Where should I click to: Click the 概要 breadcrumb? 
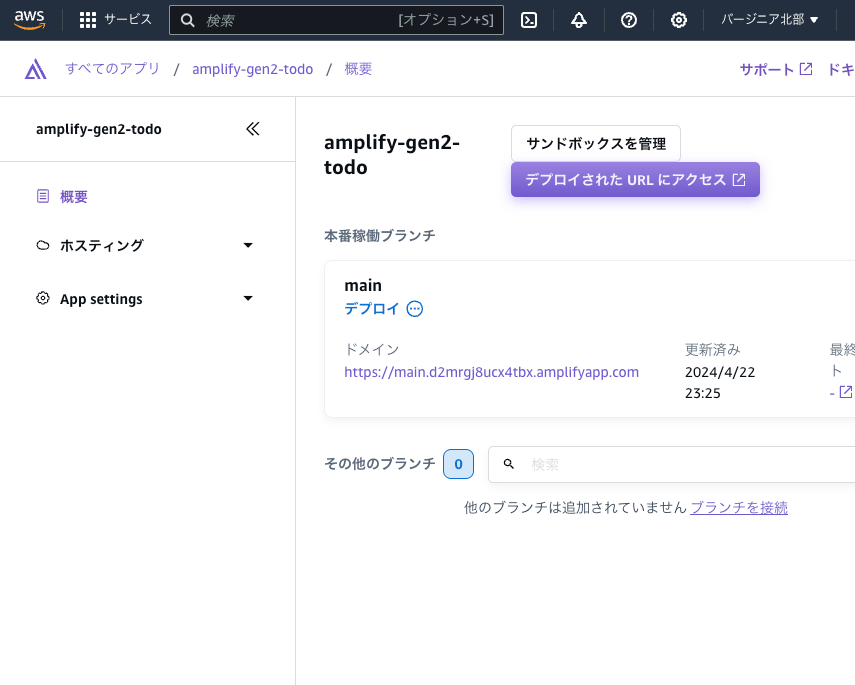click(358, 69)
